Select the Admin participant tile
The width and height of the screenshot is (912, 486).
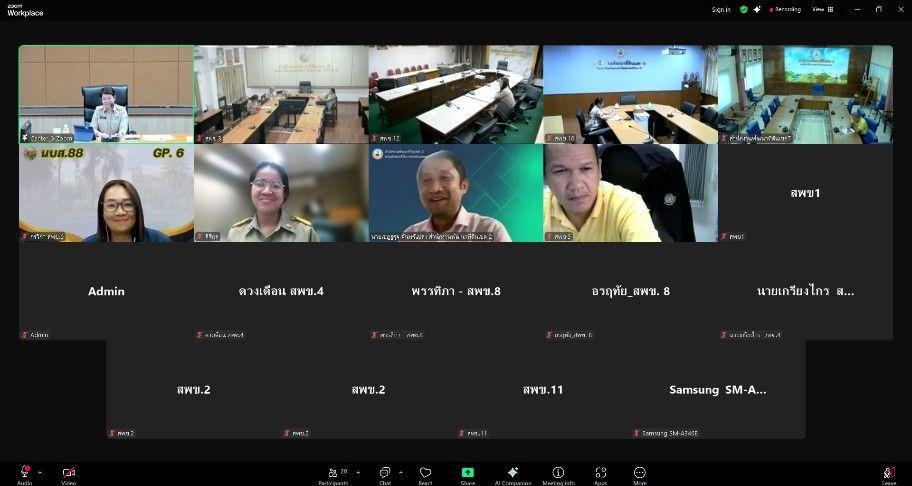coord(106,291)
